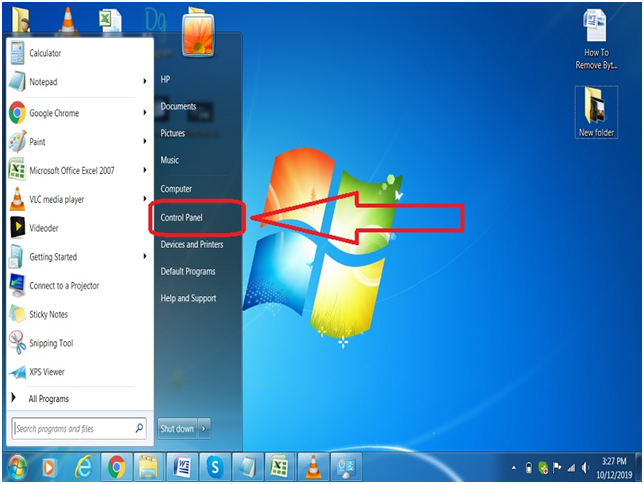
Task: Launch Notepad from the Start menu
Action: 78,82
